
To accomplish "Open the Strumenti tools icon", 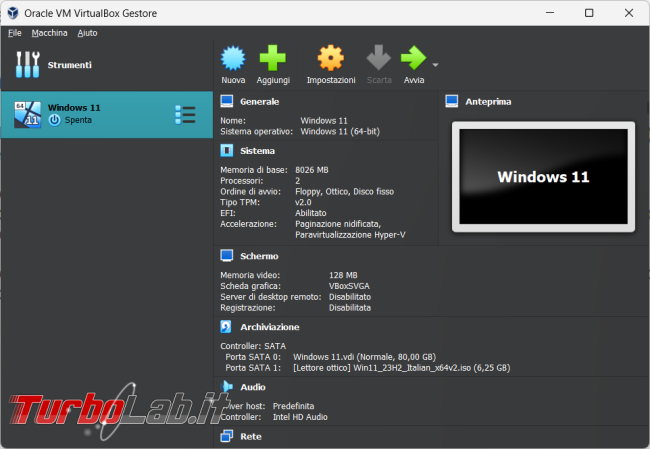I will coord(27,65).
